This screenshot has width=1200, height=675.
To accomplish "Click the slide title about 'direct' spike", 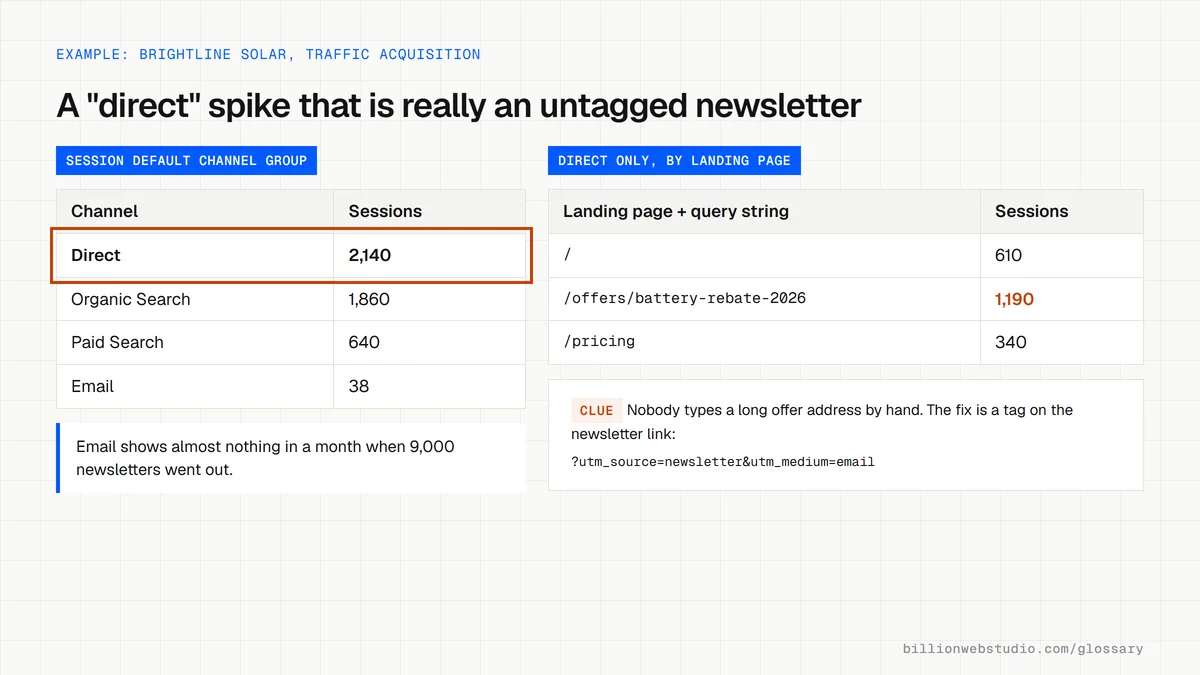I will (x=459, y=105).
